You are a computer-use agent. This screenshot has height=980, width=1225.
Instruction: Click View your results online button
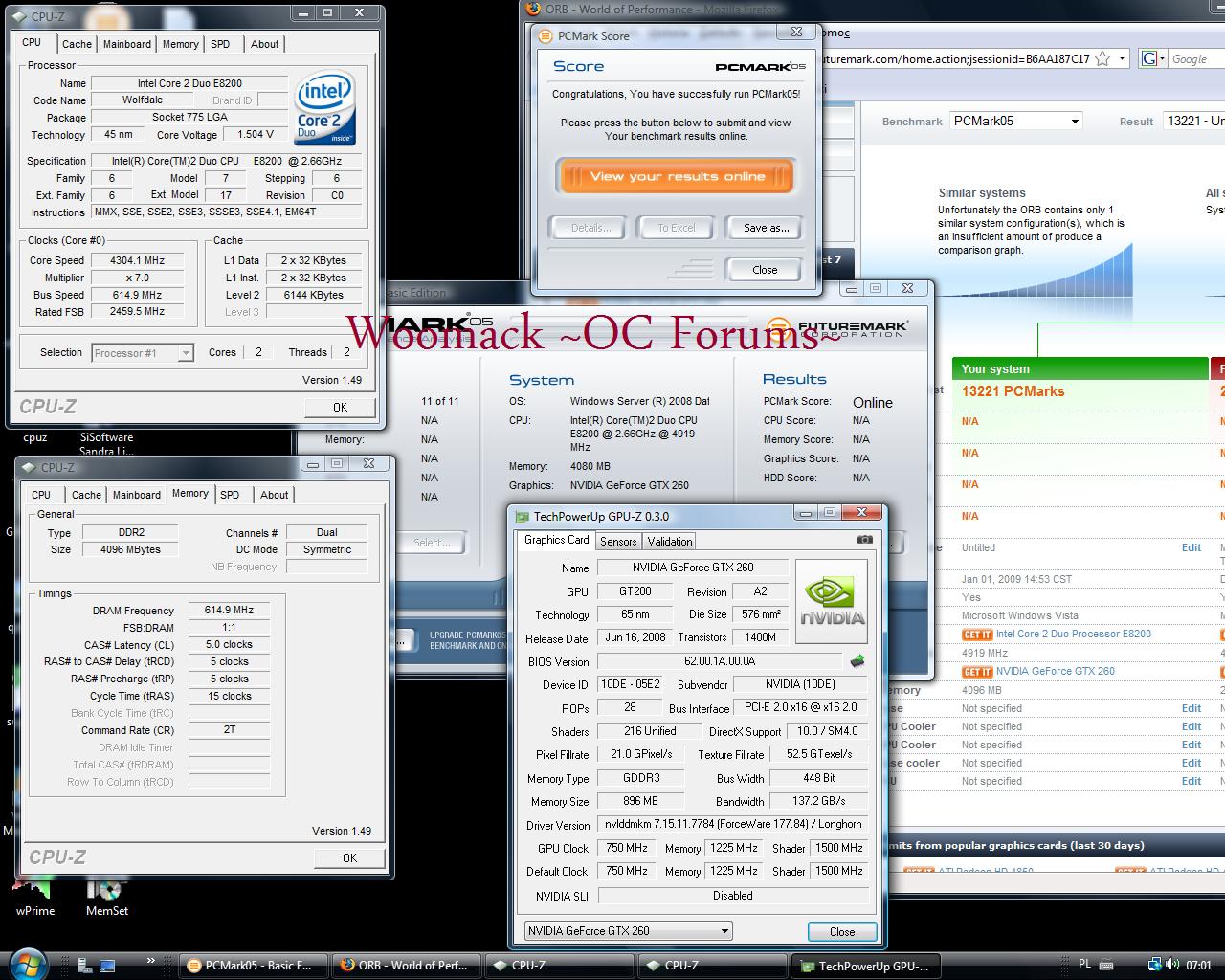tap(677, 176)
